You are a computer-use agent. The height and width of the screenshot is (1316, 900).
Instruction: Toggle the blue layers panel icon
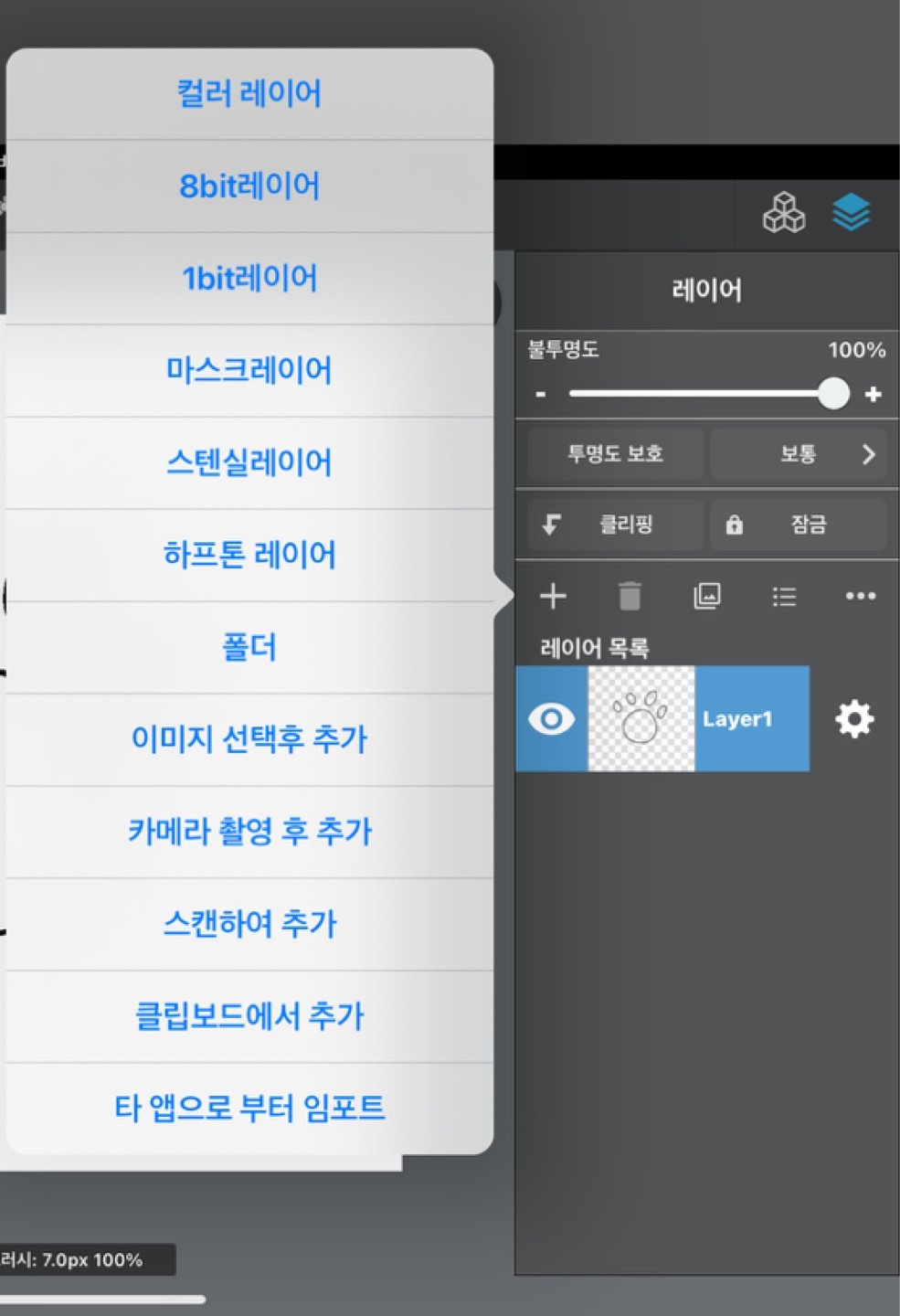[851, 213]
